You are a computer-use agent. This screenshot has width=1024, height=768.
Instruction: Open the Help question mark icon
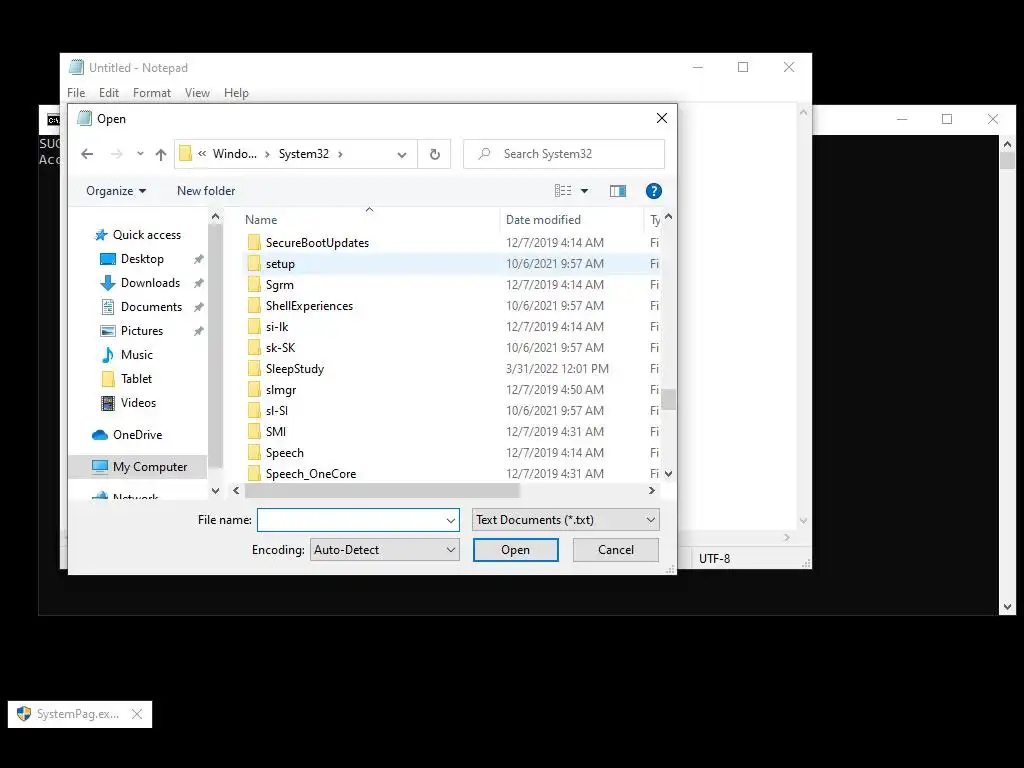tap(654, 191)
